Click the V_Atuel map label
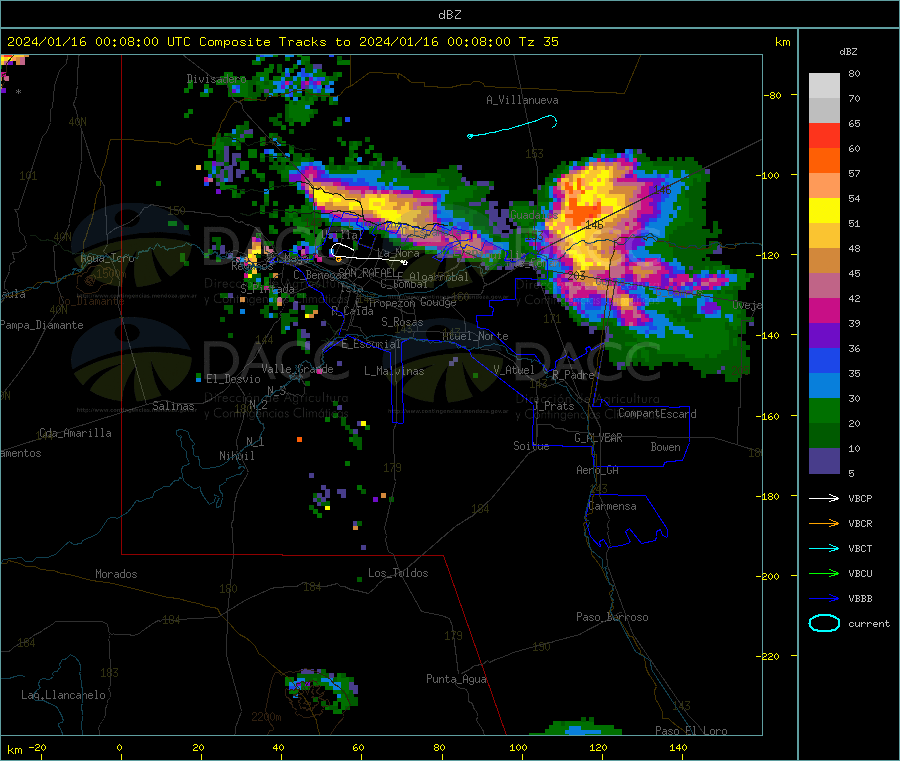This screenshot has height=761, width=900. point(514,370)
